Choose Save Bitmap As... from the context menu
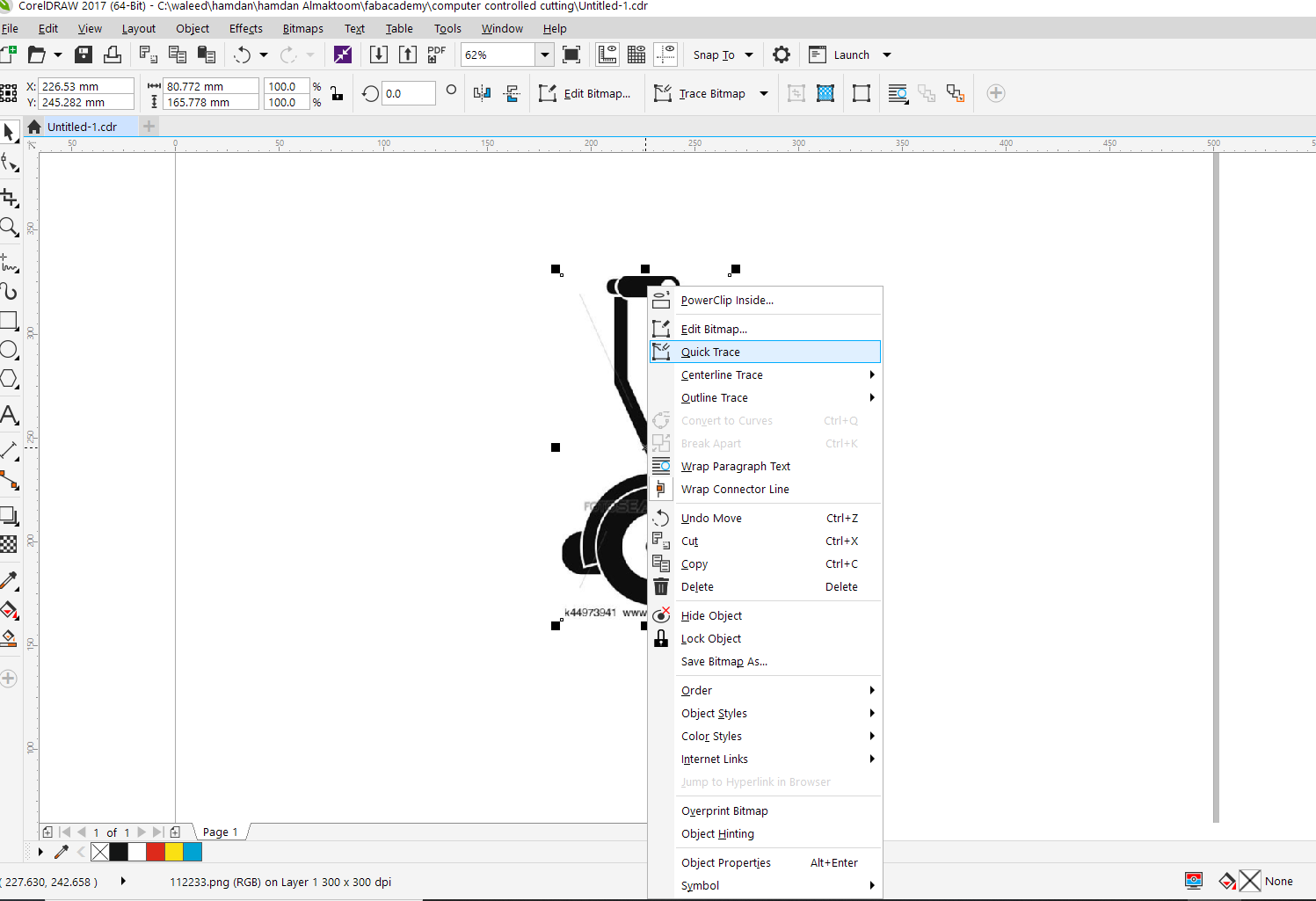Image resolution: width=1316 pixels, height=901 pixels. 765,662
